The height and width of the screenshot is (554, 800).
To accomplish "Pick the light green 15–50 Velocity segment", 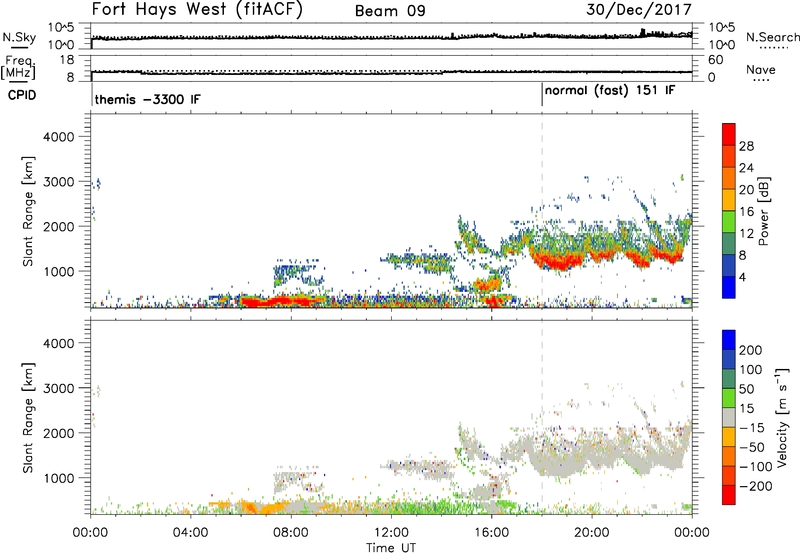I will [729, 398].
